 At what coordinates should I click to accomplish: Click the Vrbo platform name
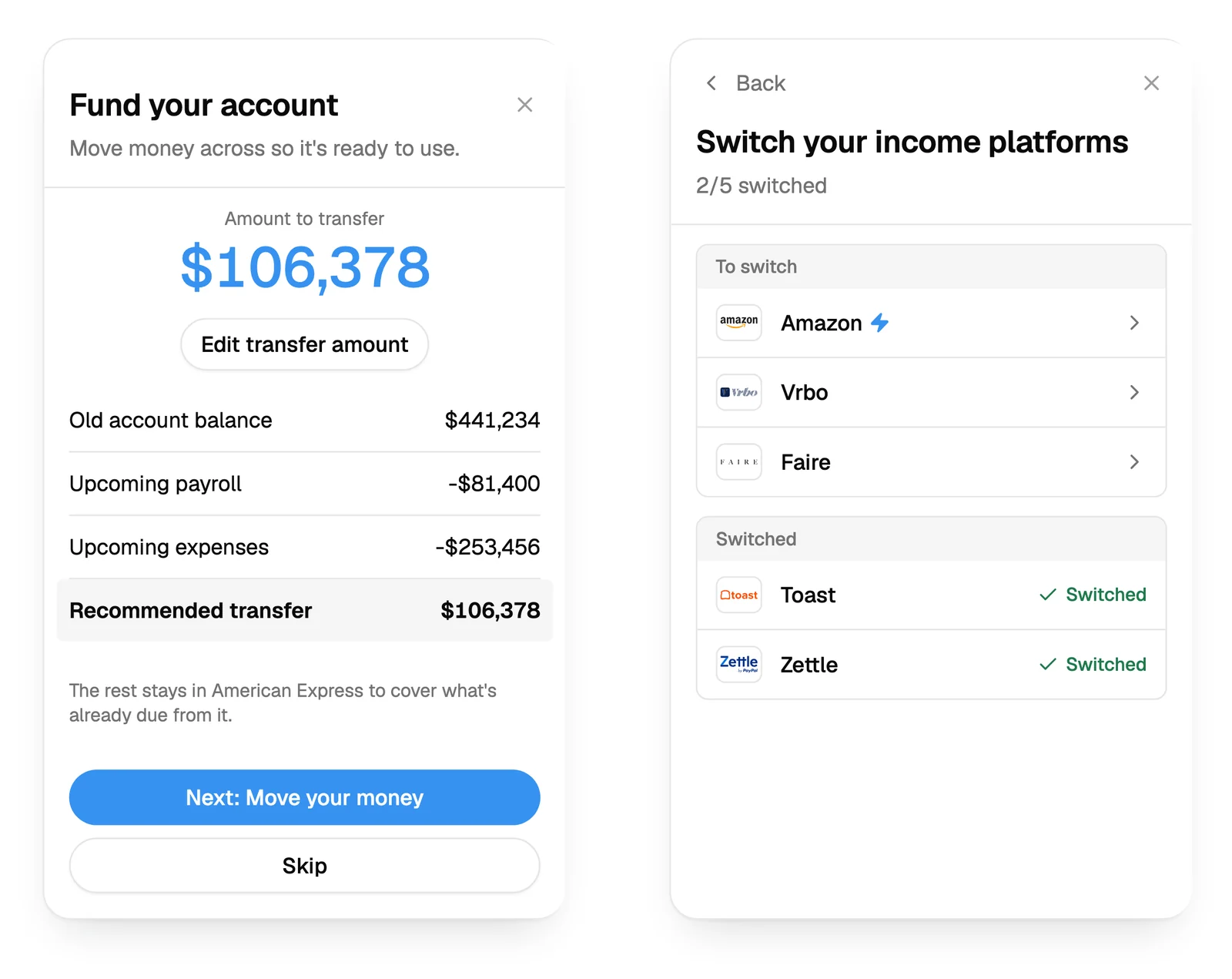coord(805,393)
